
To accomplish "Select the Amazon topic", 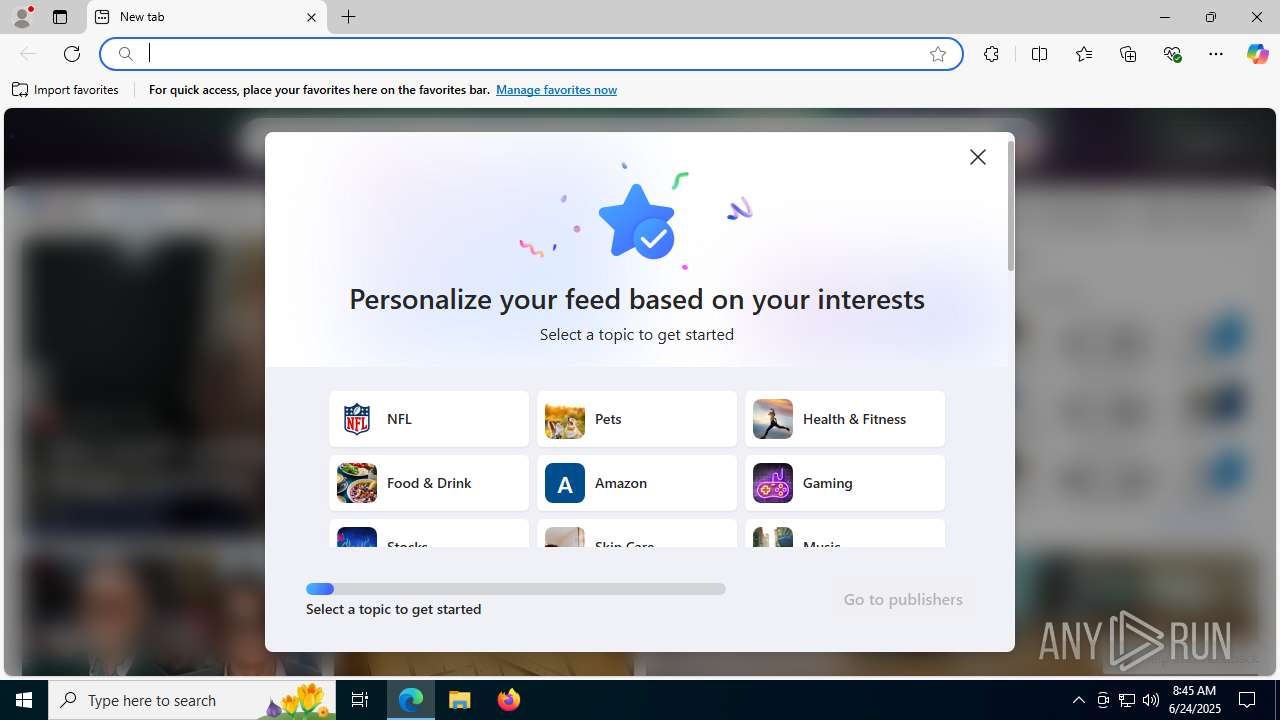I will click(637, 483).
